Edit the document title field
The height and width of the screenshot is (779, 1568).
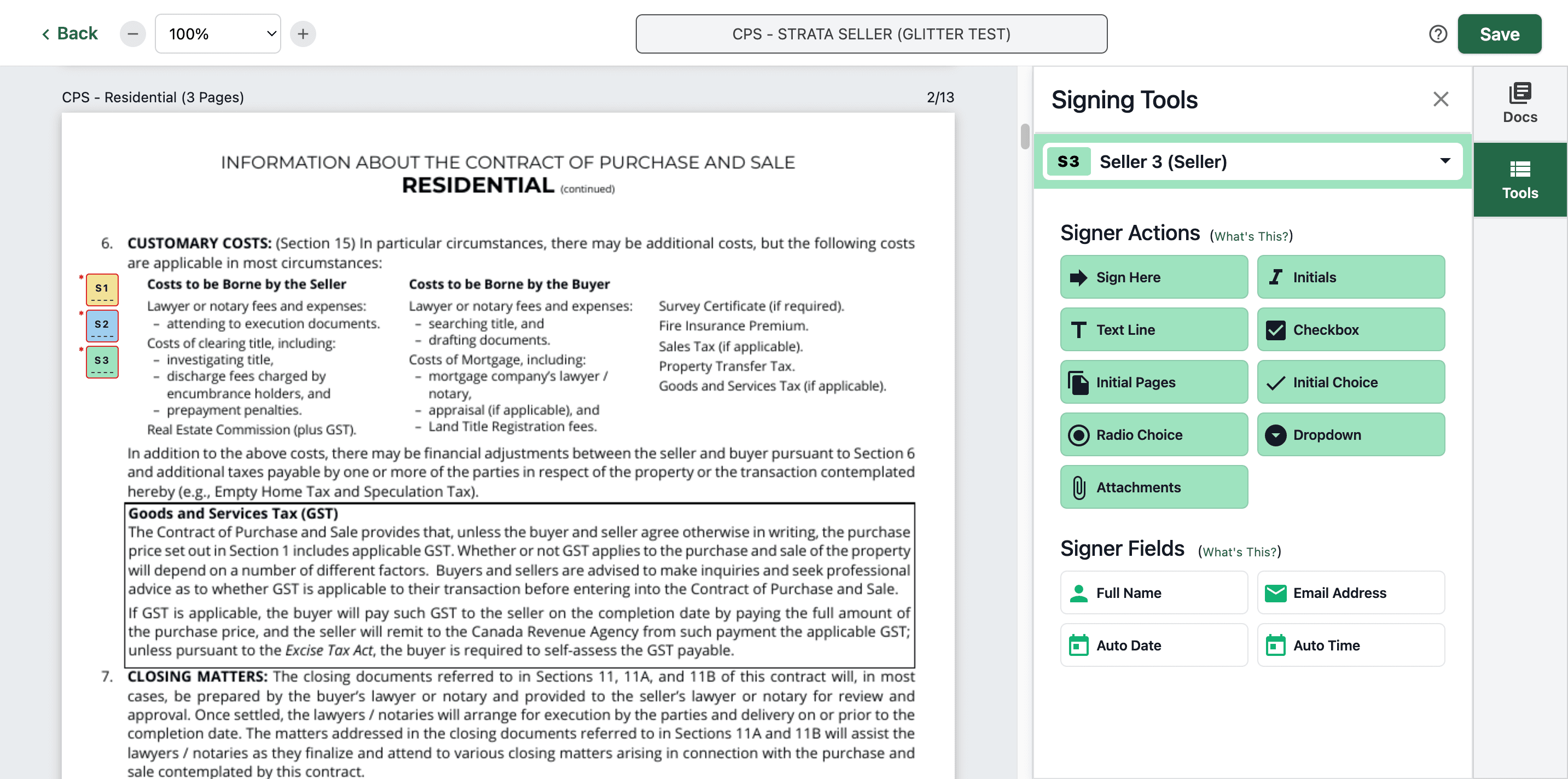point(871,34)
